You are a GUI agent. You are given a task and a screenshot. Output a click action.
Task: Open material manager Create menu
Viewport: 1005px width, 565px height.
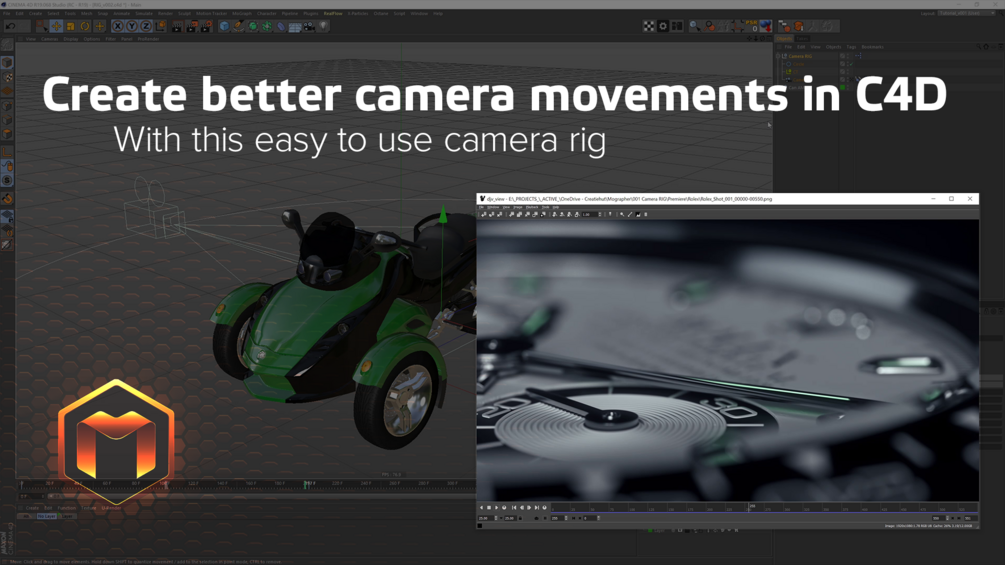(32, 508)
